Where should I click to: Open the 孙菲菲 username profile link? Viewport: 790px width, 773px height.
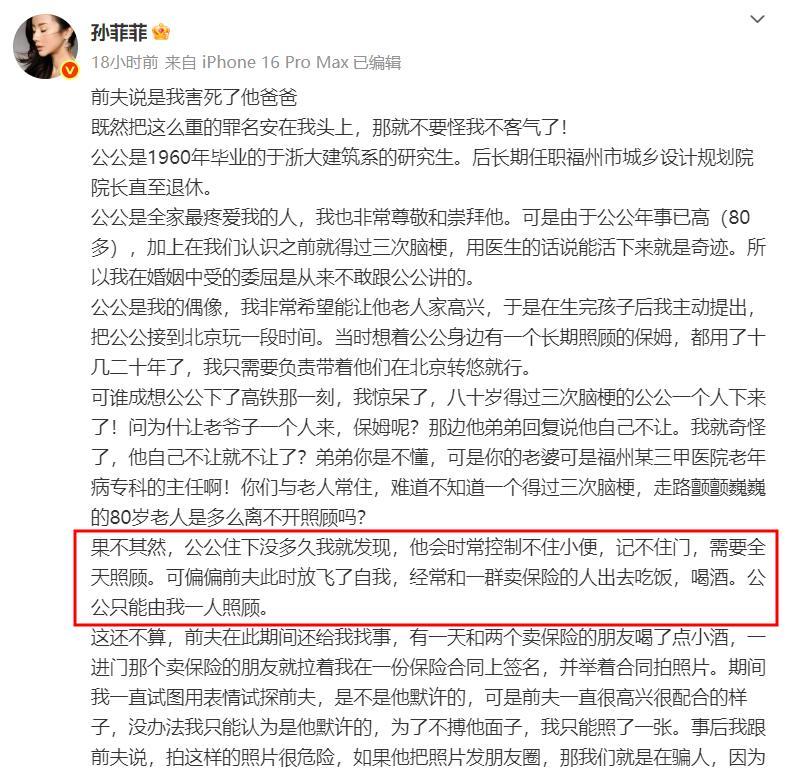tap(119, 32)
